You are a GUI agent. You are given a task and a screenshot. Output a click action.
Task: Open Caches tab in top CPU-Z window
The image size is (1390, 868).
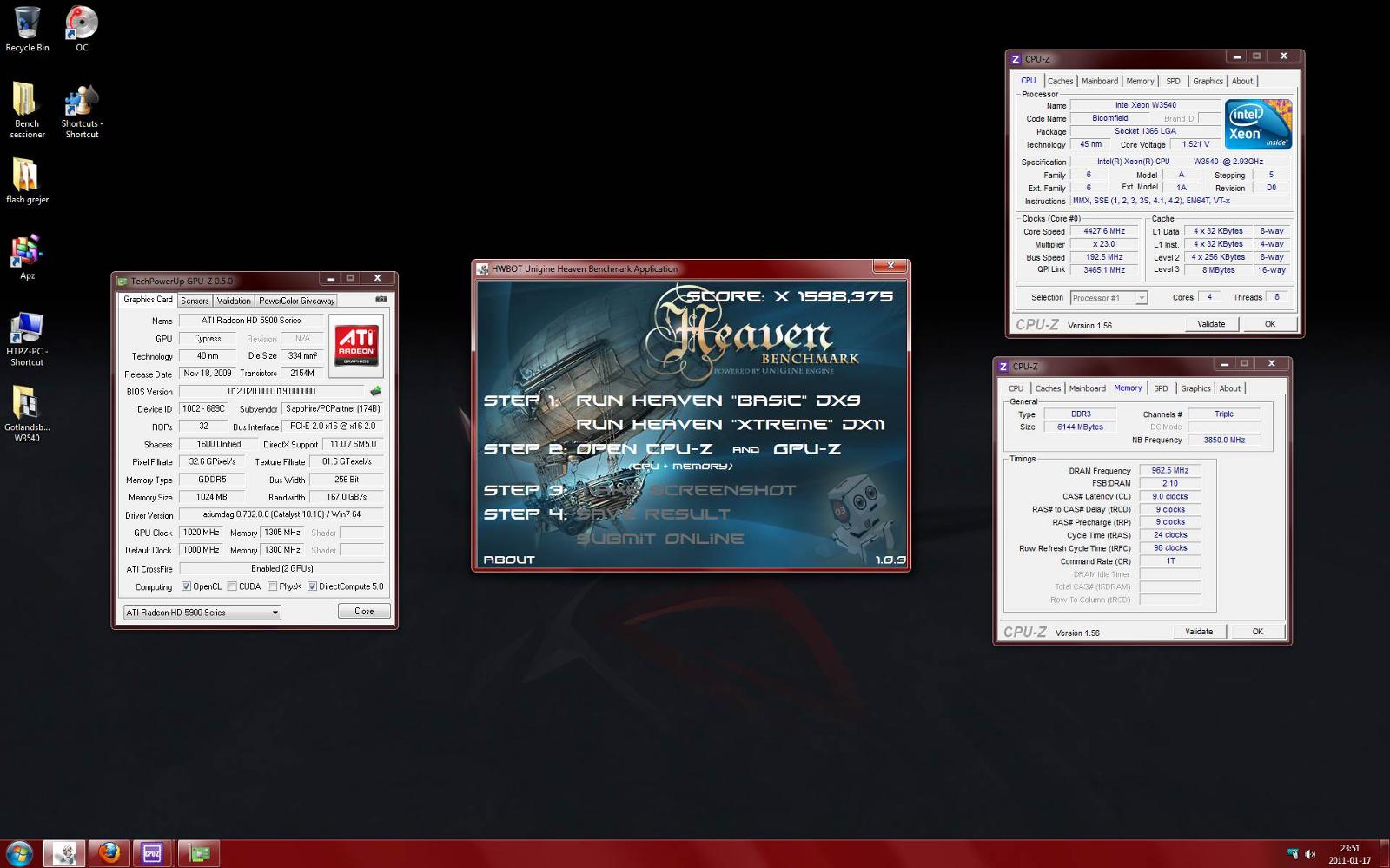[1060, 81]
